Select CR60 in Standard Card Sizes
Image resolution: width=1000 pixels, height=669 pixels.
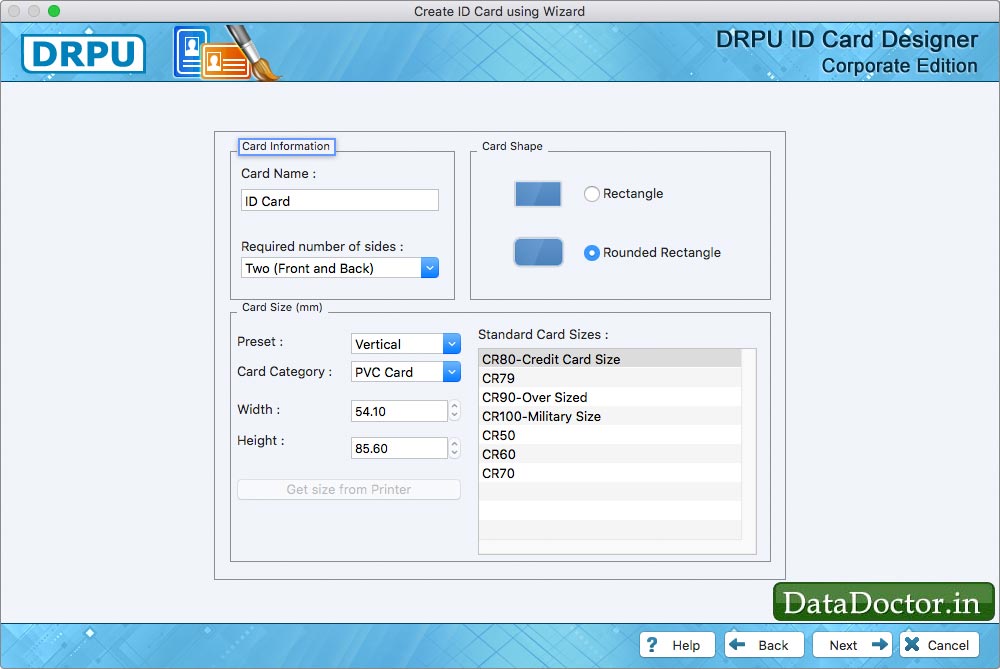[610, 455]
